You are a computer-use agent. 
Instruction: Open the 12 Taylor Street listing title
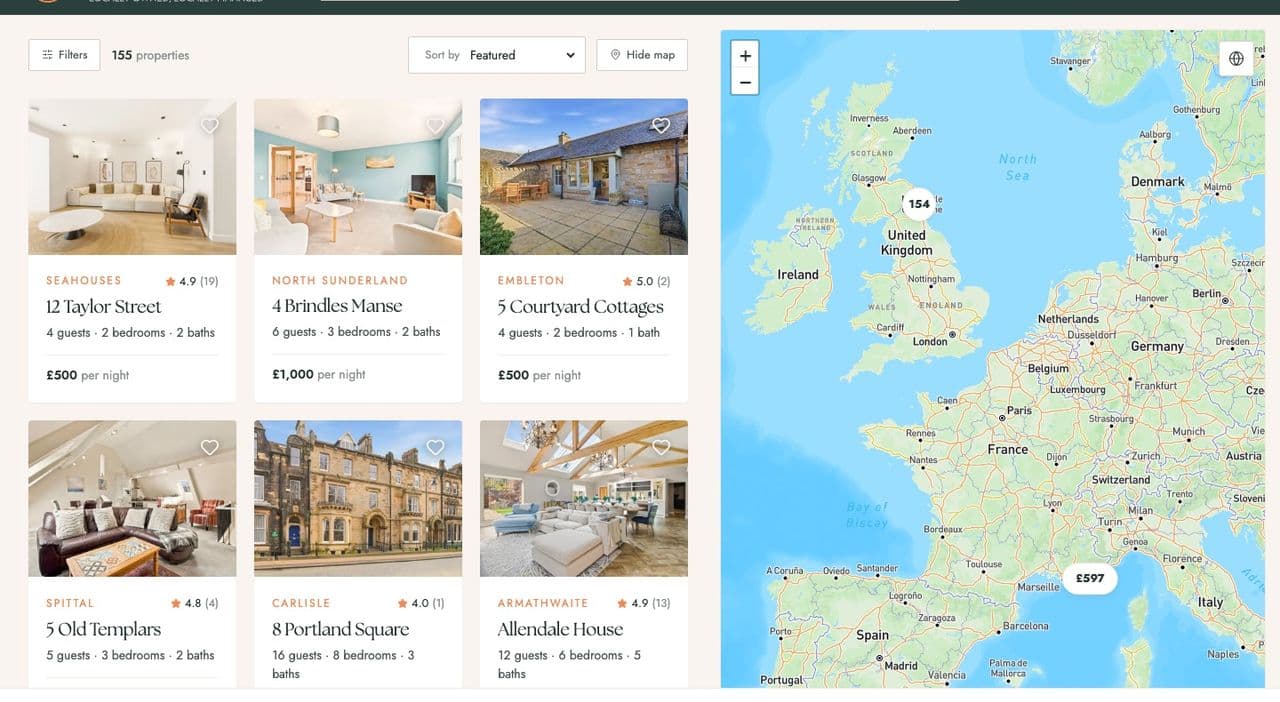click(103, 307)
